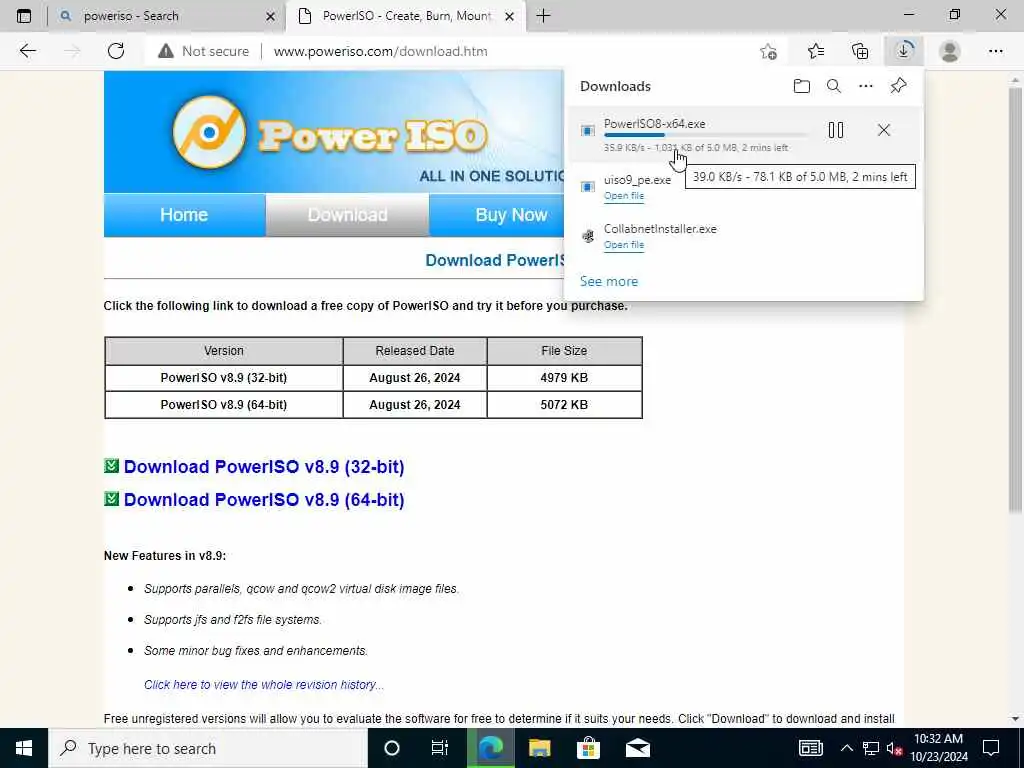The image size is (1024, 768).
Task: Open Cortana circle icon on taskbar
Action: (x=392, y=748)
